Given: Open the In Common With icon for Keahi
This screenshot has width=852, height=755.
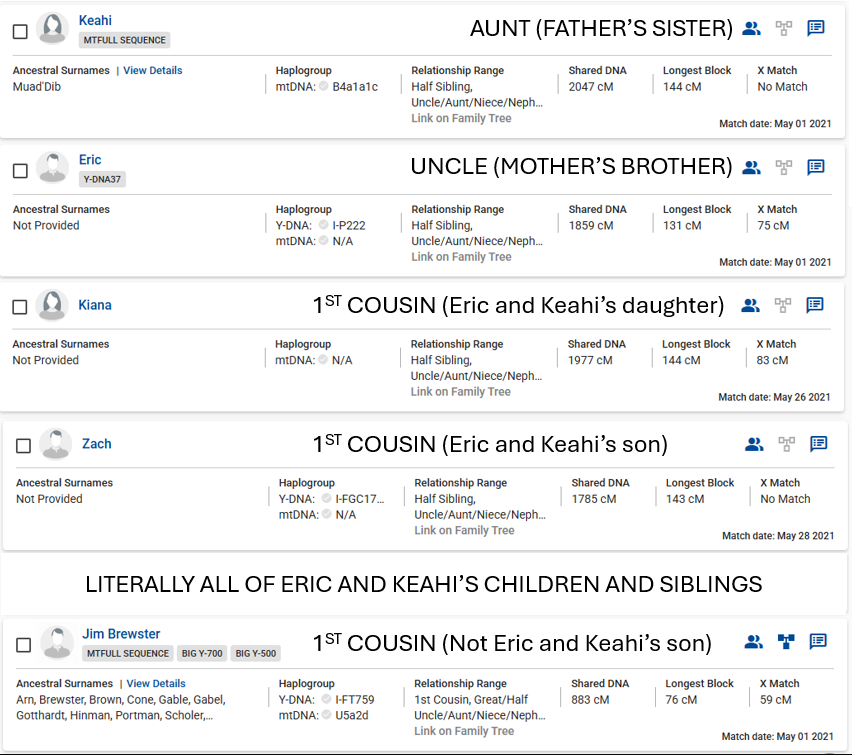Looking at the screenshot, I should 751,29.
